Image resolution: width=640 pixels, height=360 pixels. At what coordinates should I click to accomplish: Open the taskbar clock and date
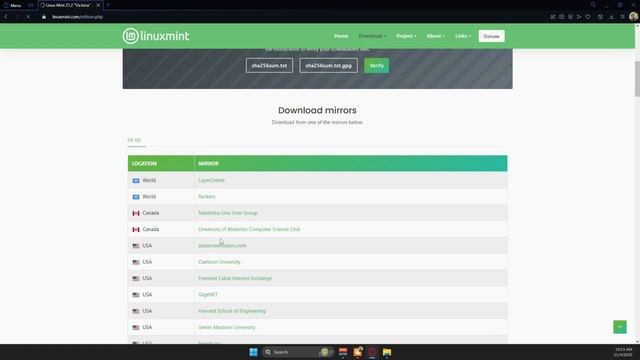click(x=623, y=352)
